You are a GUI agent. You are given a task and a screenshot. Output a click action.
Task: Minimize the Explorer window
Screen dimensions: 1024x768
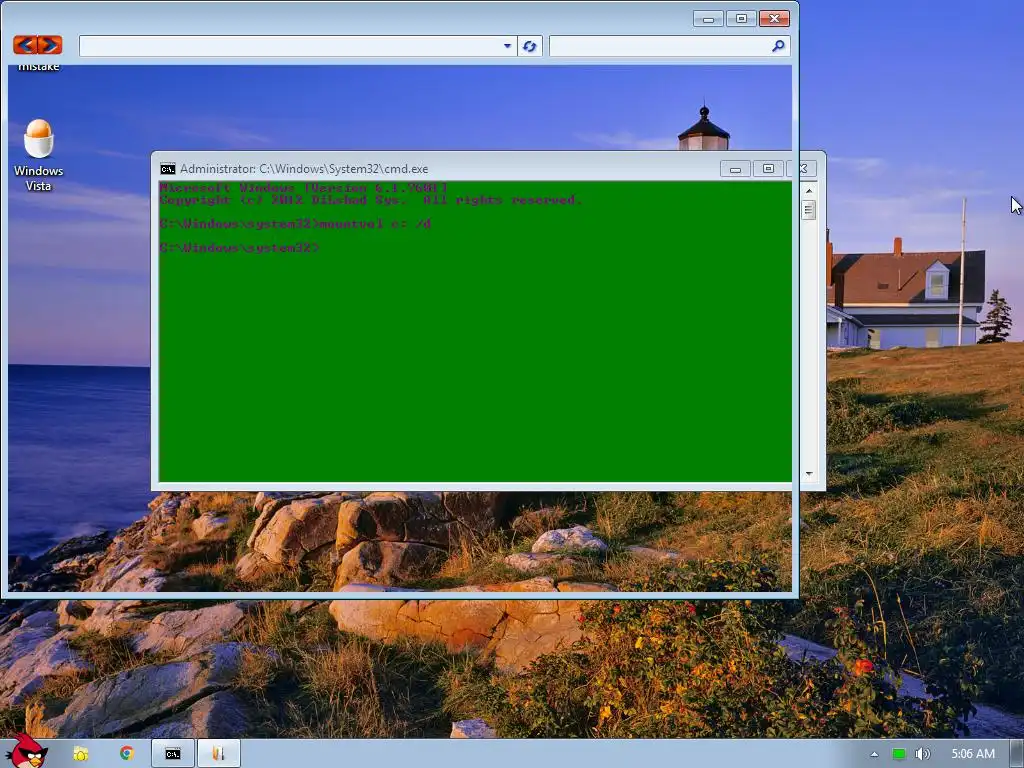709,19
